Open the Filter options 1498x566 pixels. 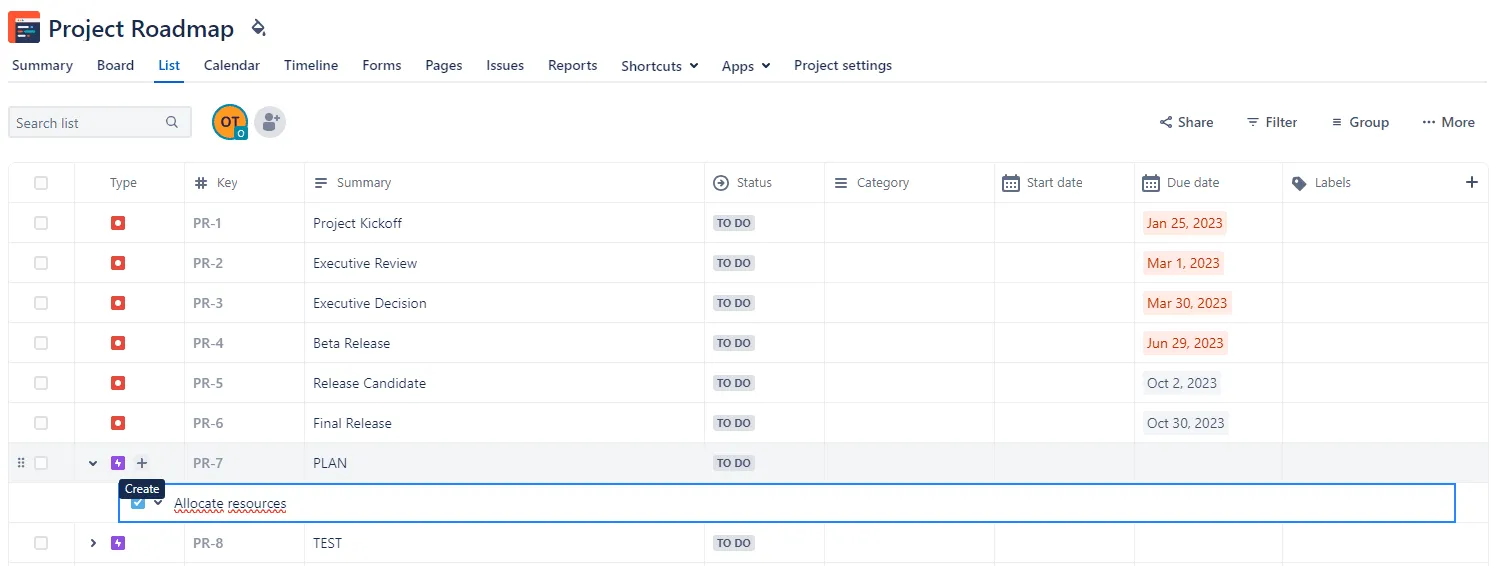[x=1271, y=122]
